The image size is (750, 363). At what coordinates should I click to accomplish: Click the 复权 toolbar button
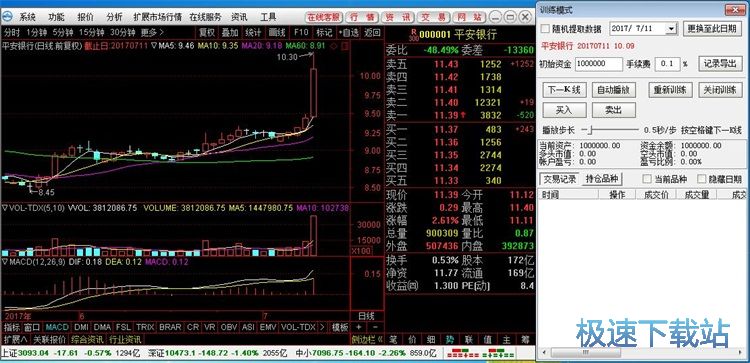207,33
